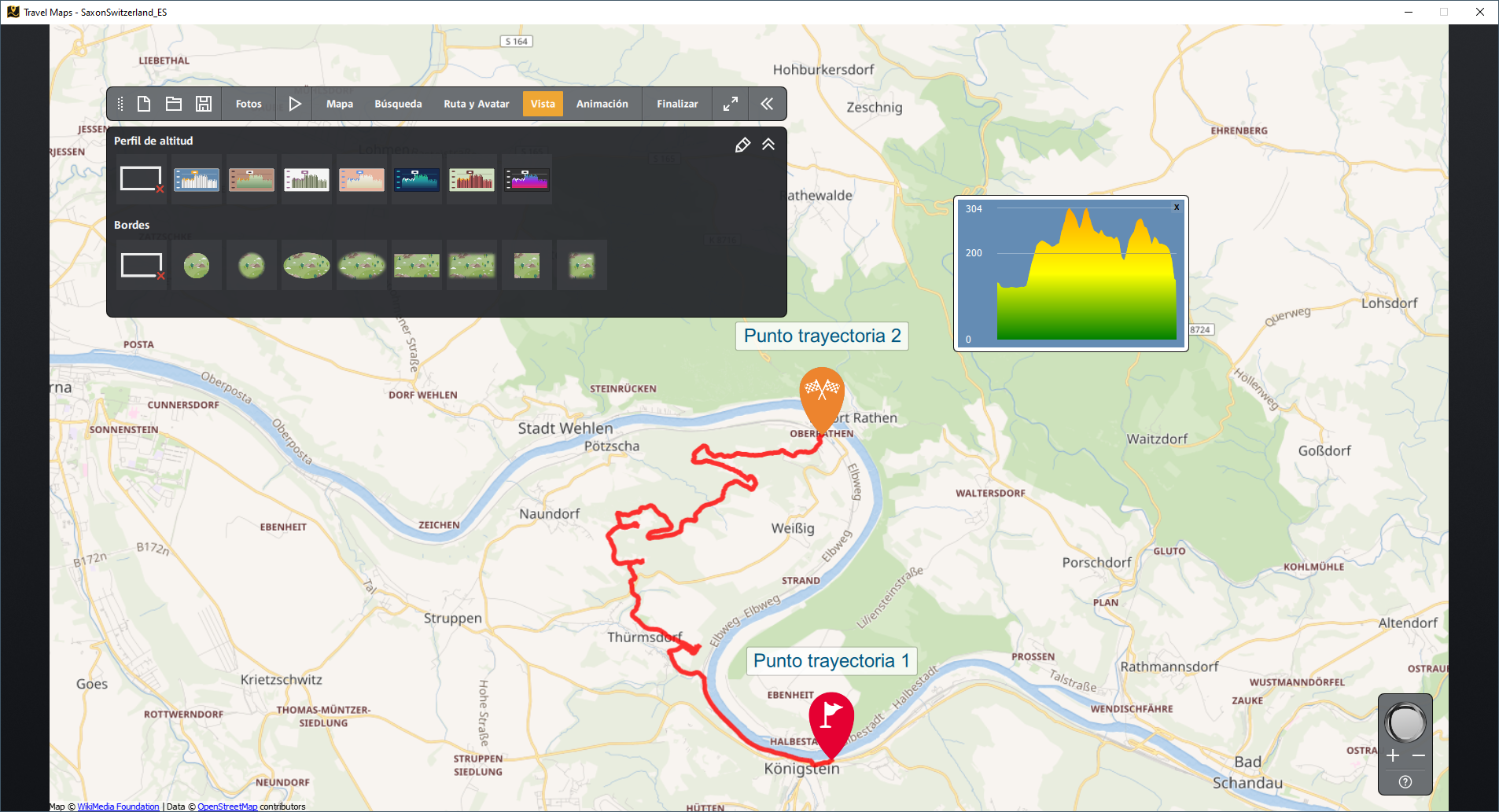1499x812 pixels.
Task: Pick the first round border style
Action: click(x=197, y=266)
